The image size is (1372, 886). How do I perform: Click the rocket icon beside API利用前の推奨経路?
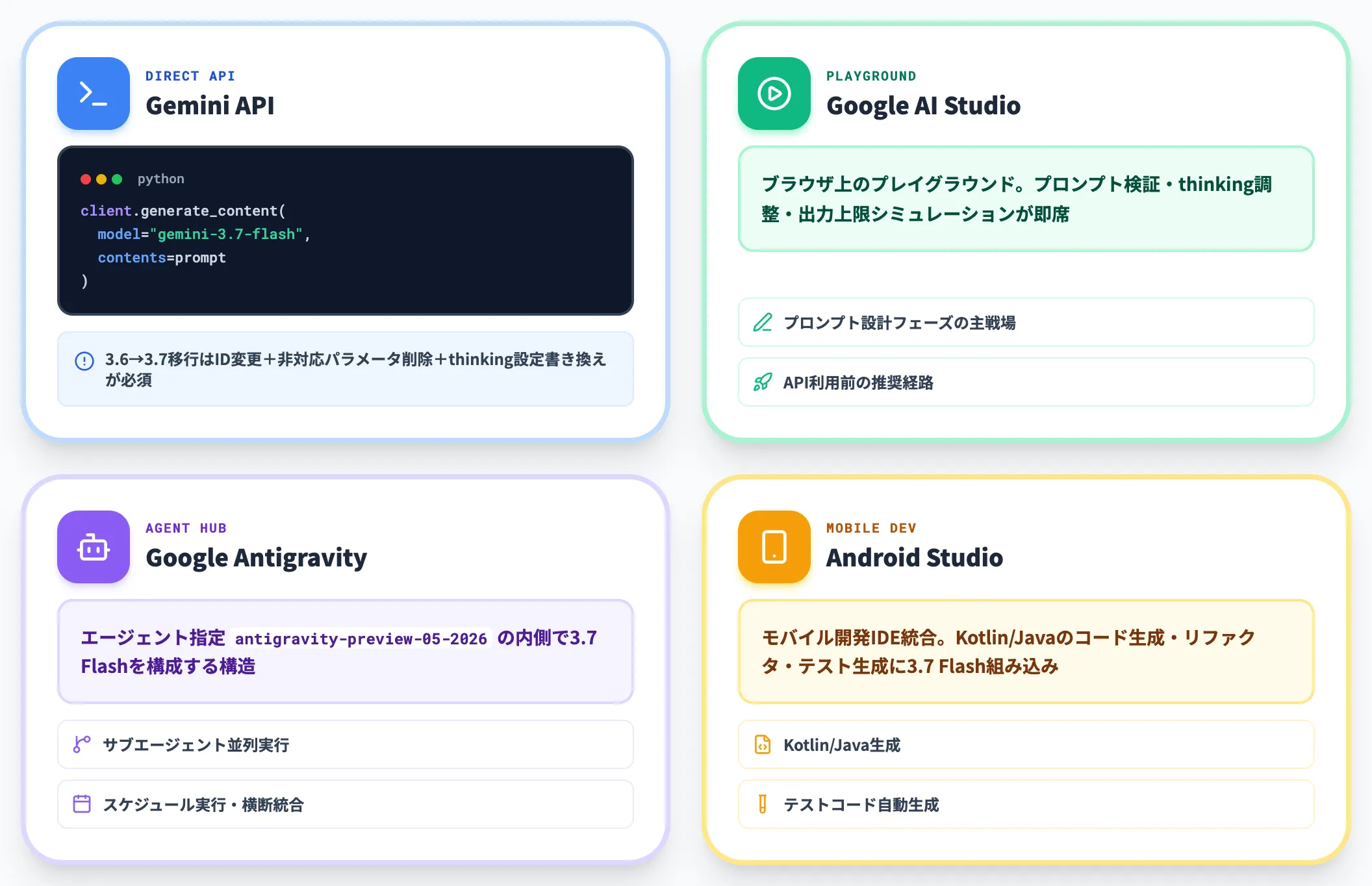click(763, 382)
